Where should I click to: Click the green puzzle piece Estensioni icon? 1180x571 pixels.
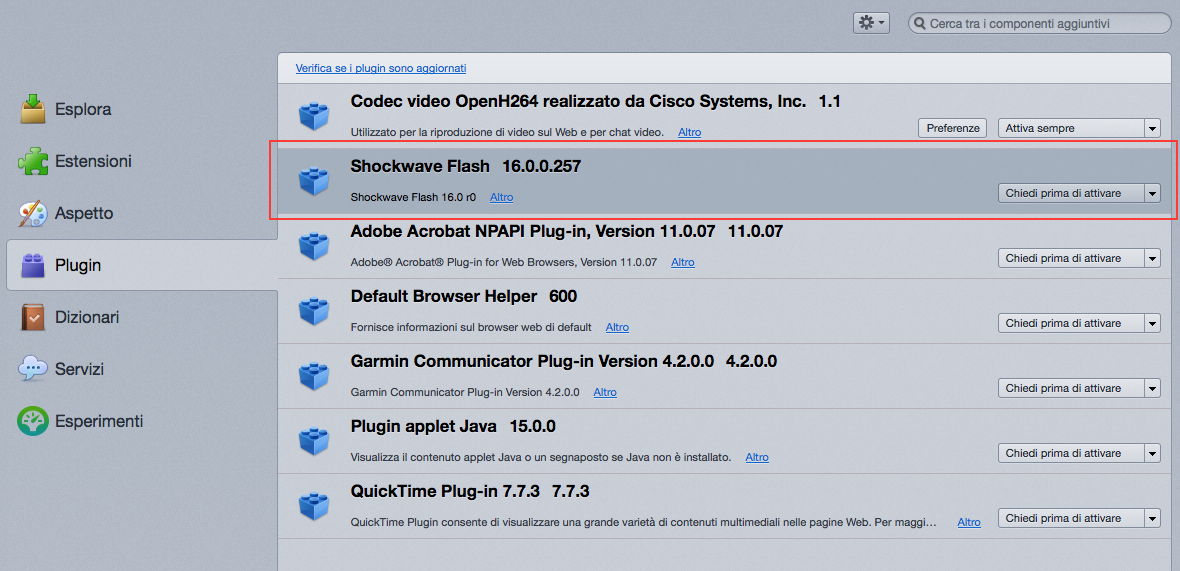pos(33,161)
